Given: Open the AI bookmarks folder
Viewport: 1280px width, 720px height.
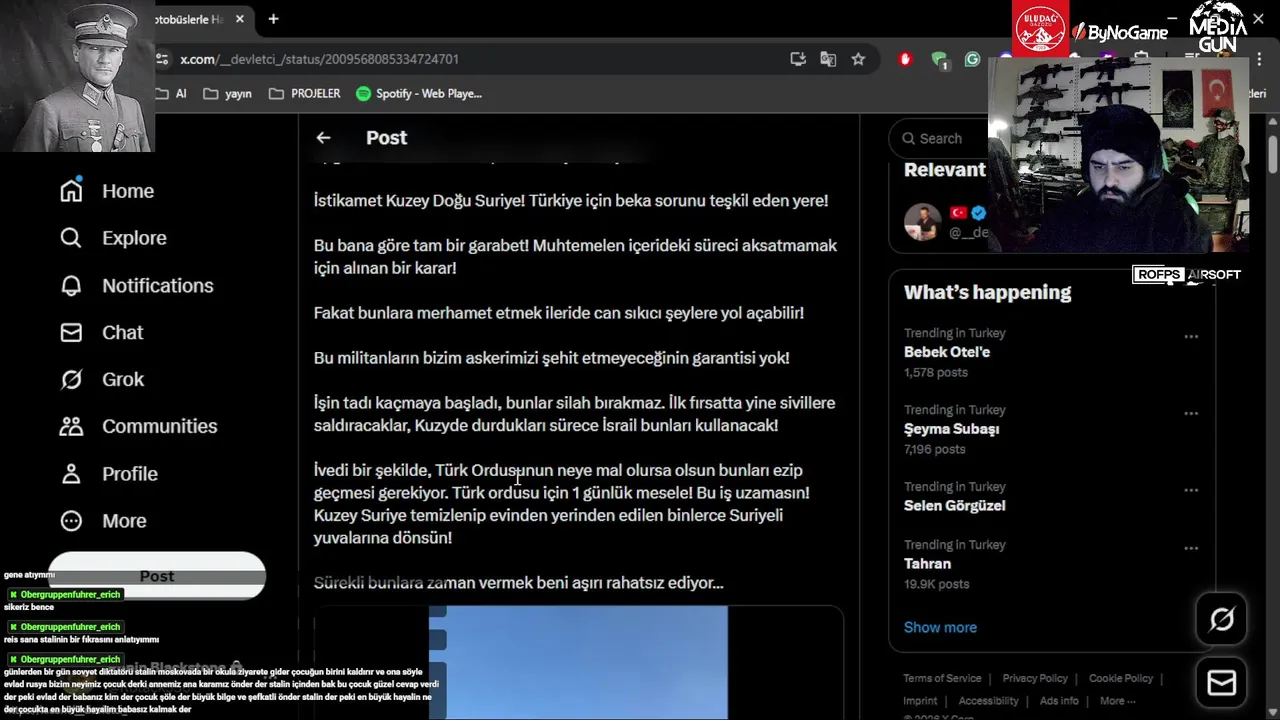Looking at the screenshot, I should pyautogui.click(x=173, y=93).
